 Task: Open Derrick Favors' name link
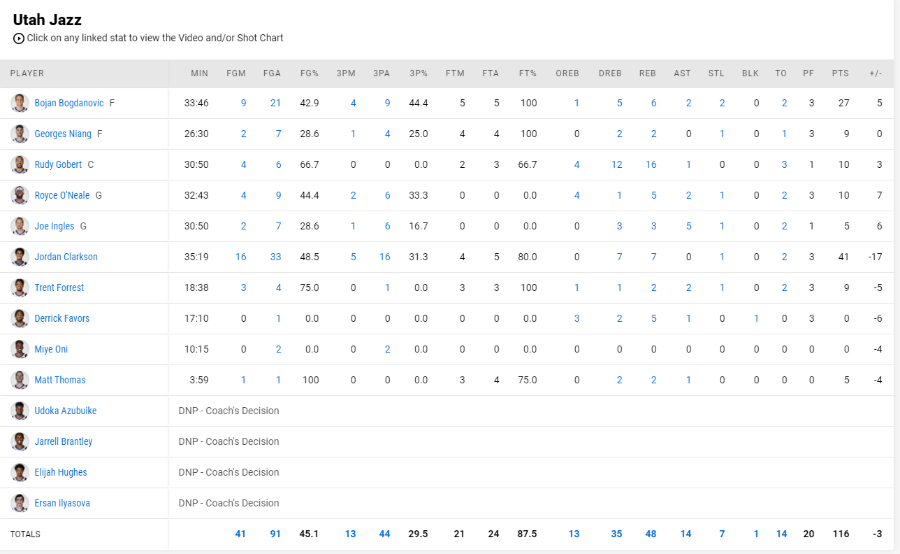click(x=62, y=318)
